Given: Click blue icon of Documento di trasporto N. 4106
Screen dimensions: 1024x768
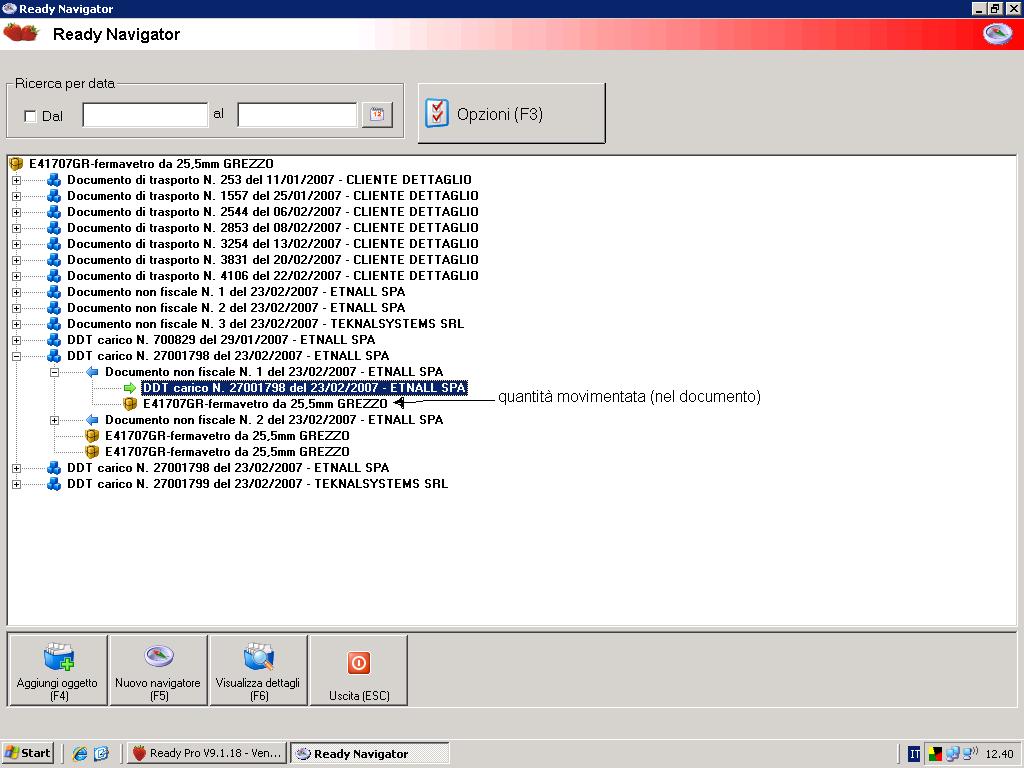Looking at the screenshot, I should click(x=54, y=276).
